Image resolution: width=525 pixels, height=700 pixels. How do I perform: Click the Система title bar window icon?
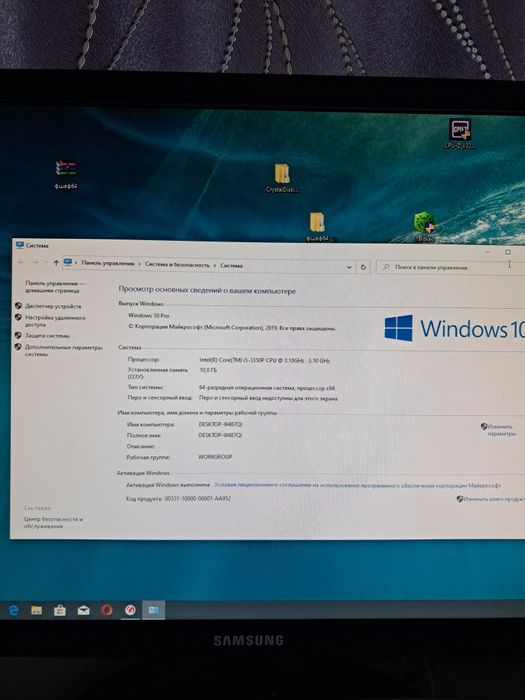pos(20,245)
